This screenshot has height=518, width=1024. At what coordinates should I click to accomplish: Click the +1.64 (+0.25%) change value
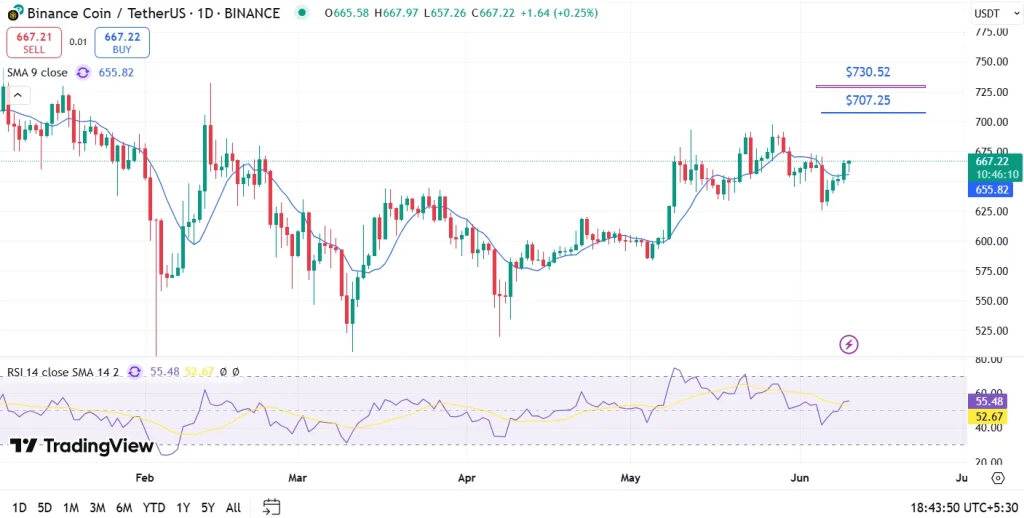click(x=559, y=12)
